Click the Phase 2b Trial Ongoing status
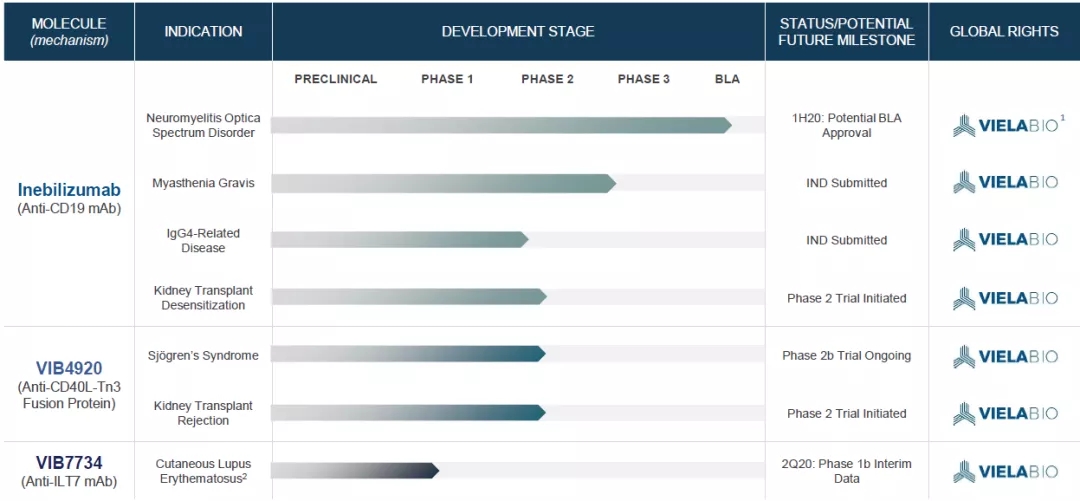Viewport: 1080px width, 501px height. coord(846,356)
